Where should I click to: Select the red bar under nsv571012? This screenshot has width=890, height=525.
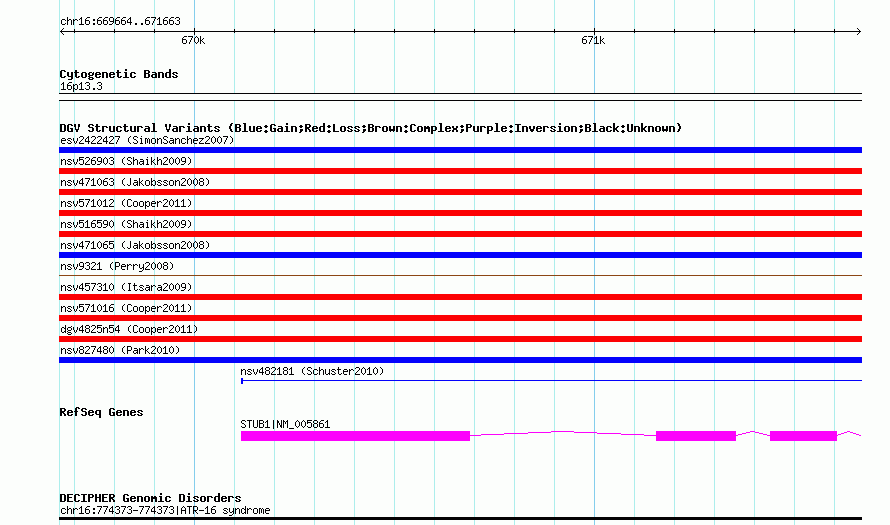[460, 213]
